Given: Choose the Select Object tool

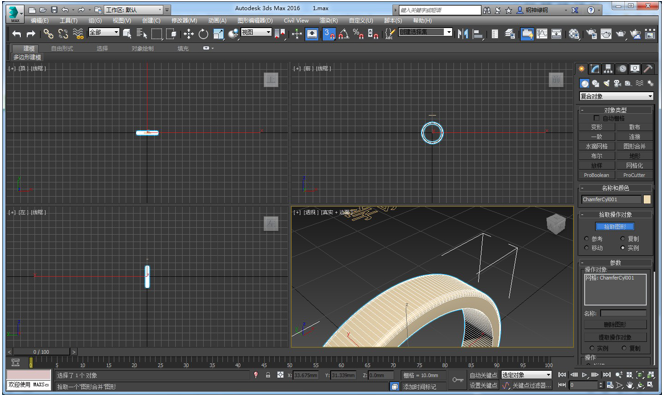Looking at the screenshot, I should (x=127, y=34).
